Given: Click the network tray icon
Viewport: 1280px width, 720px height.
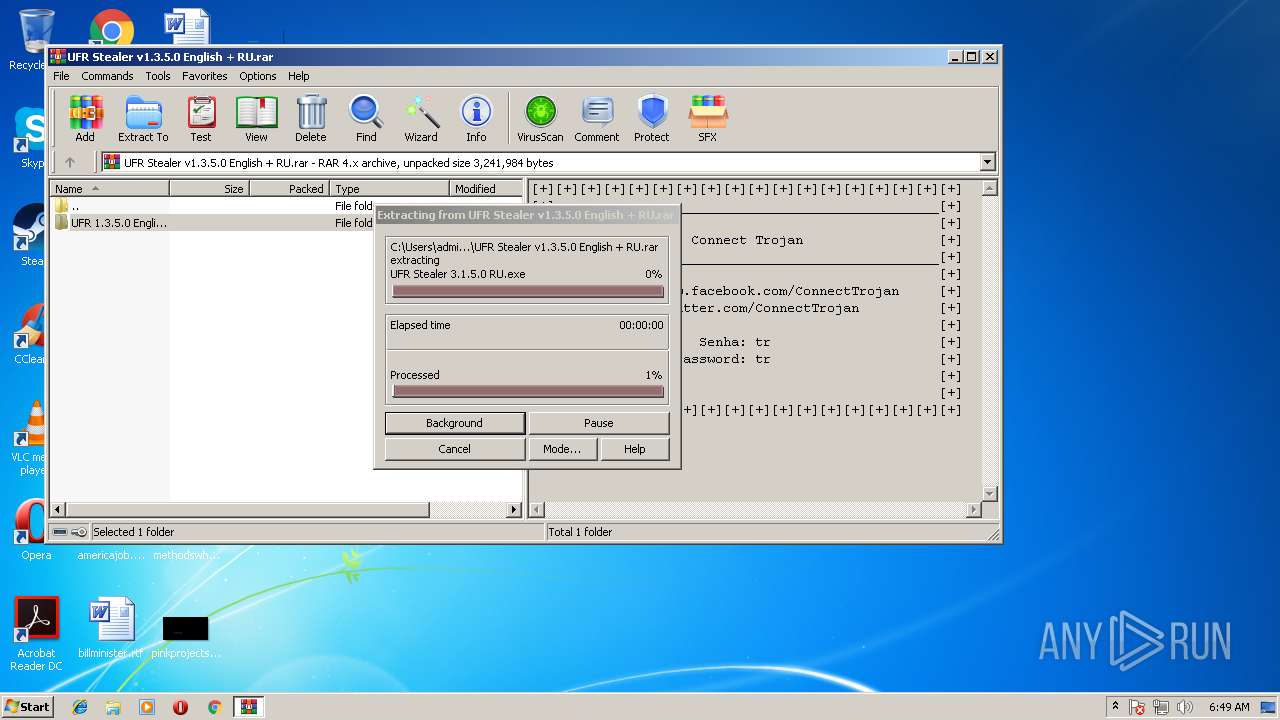Looking at the screenshot, I should pos(1161,707).
